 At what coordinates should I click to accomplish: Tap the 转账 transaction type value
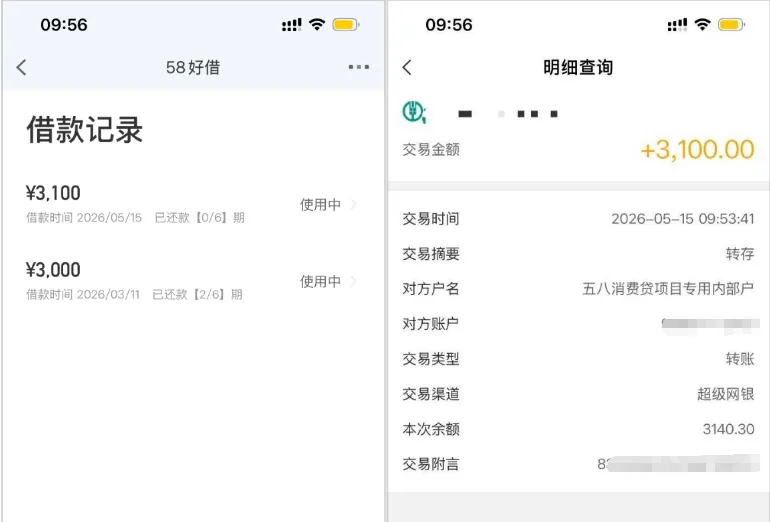point(740,359)
